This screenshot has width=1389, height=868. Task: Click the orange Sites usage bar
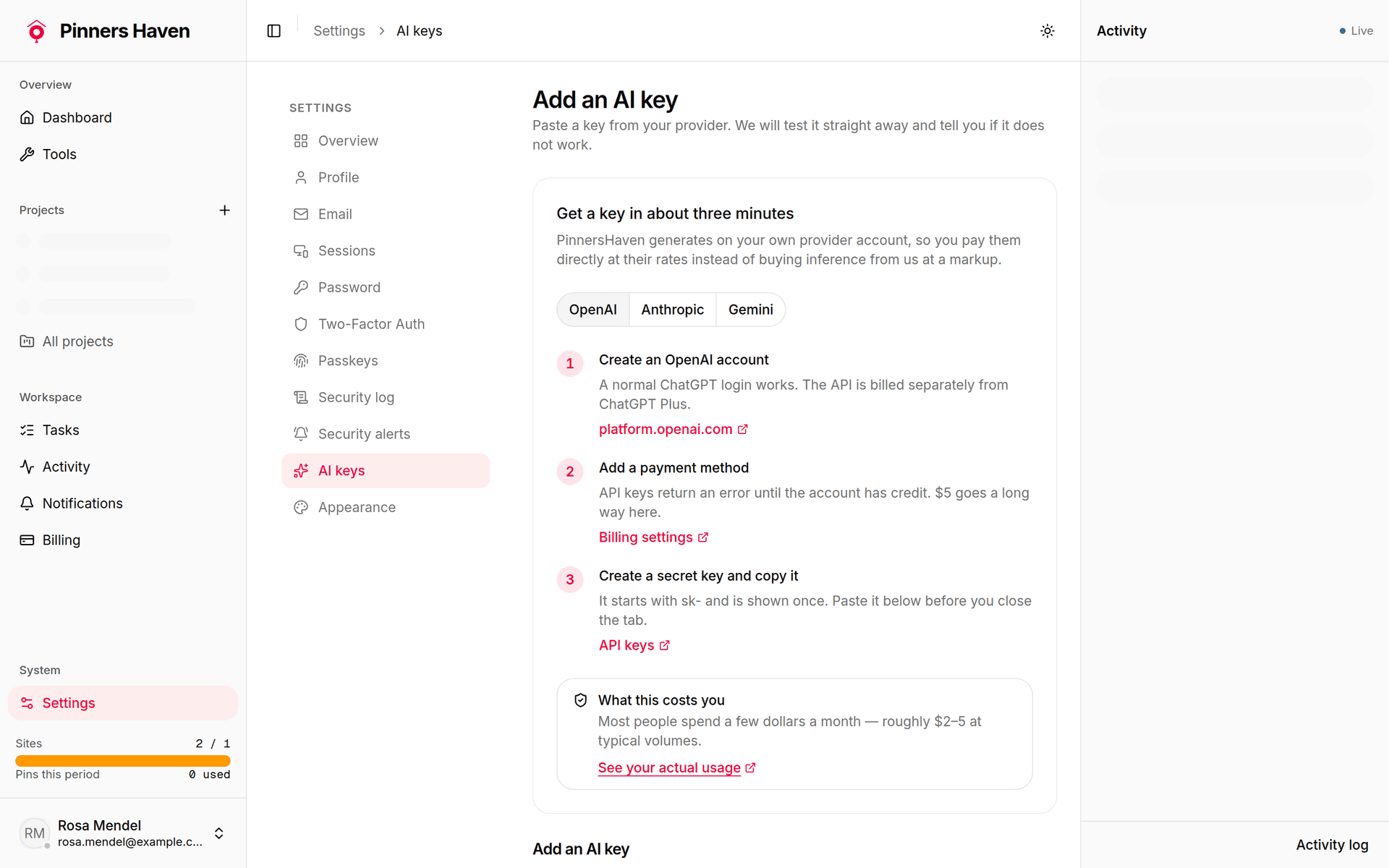click(123, 761)
